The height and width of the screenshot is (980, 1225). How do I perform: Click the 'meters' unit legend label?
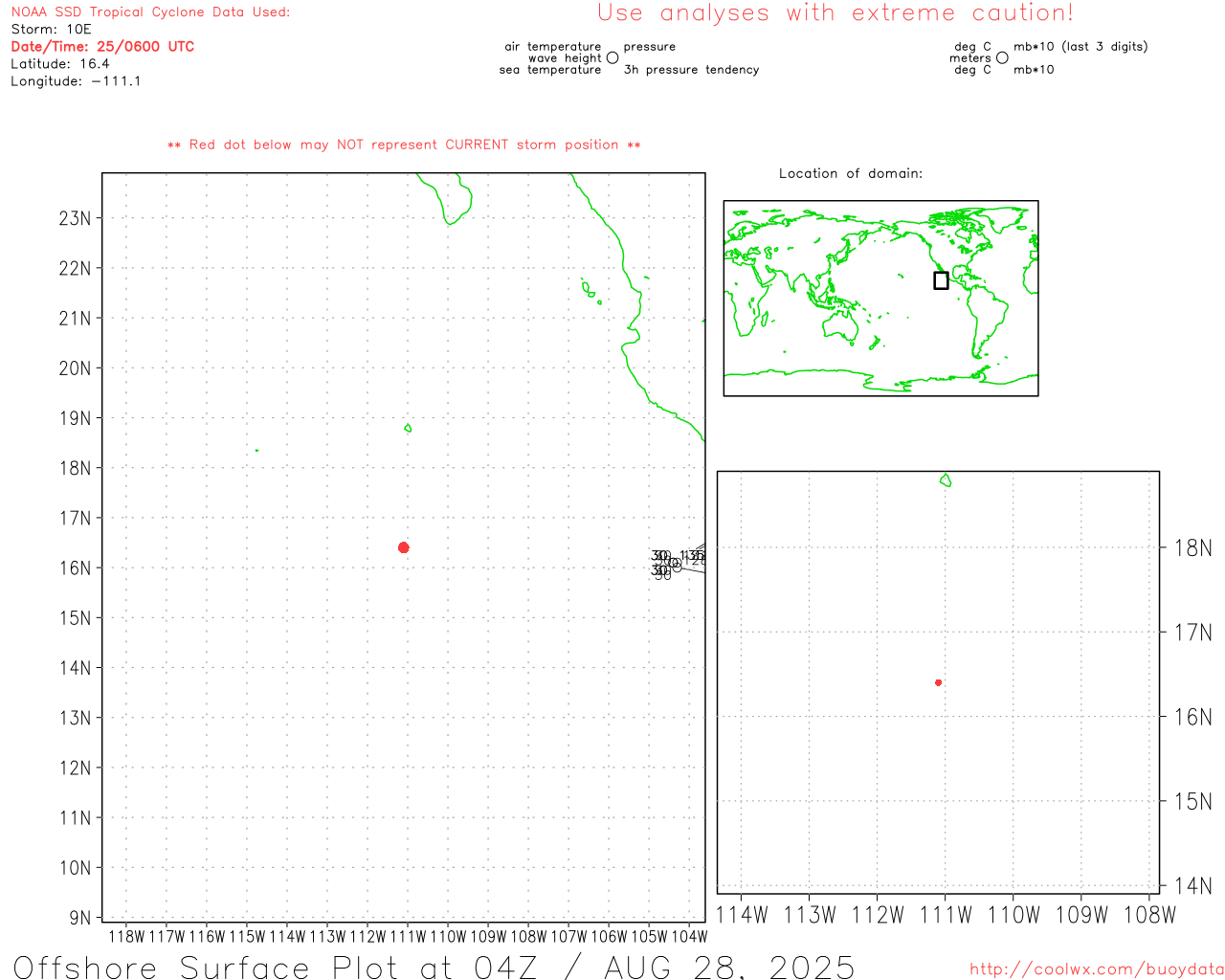click(970, 58)
